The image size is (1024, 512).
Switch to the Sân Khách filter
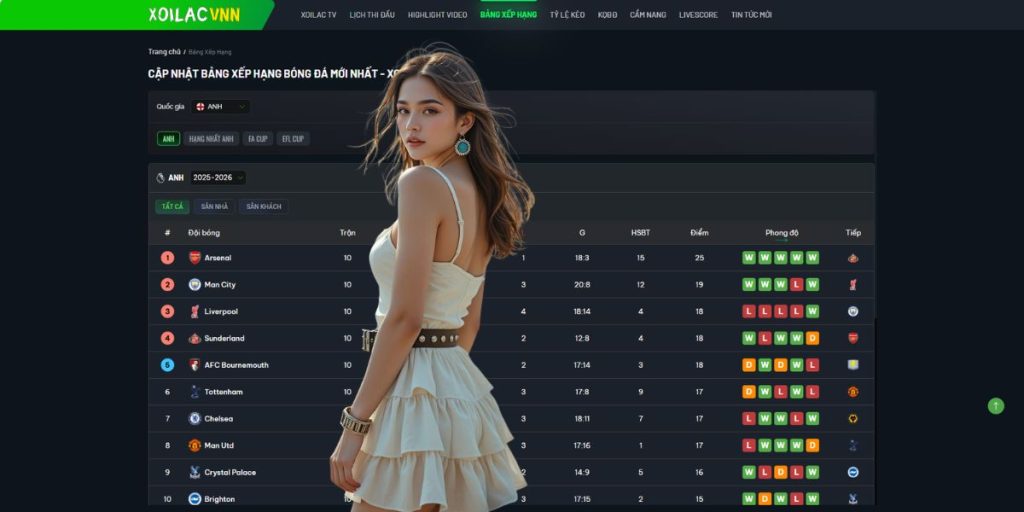tap(264, 207)
